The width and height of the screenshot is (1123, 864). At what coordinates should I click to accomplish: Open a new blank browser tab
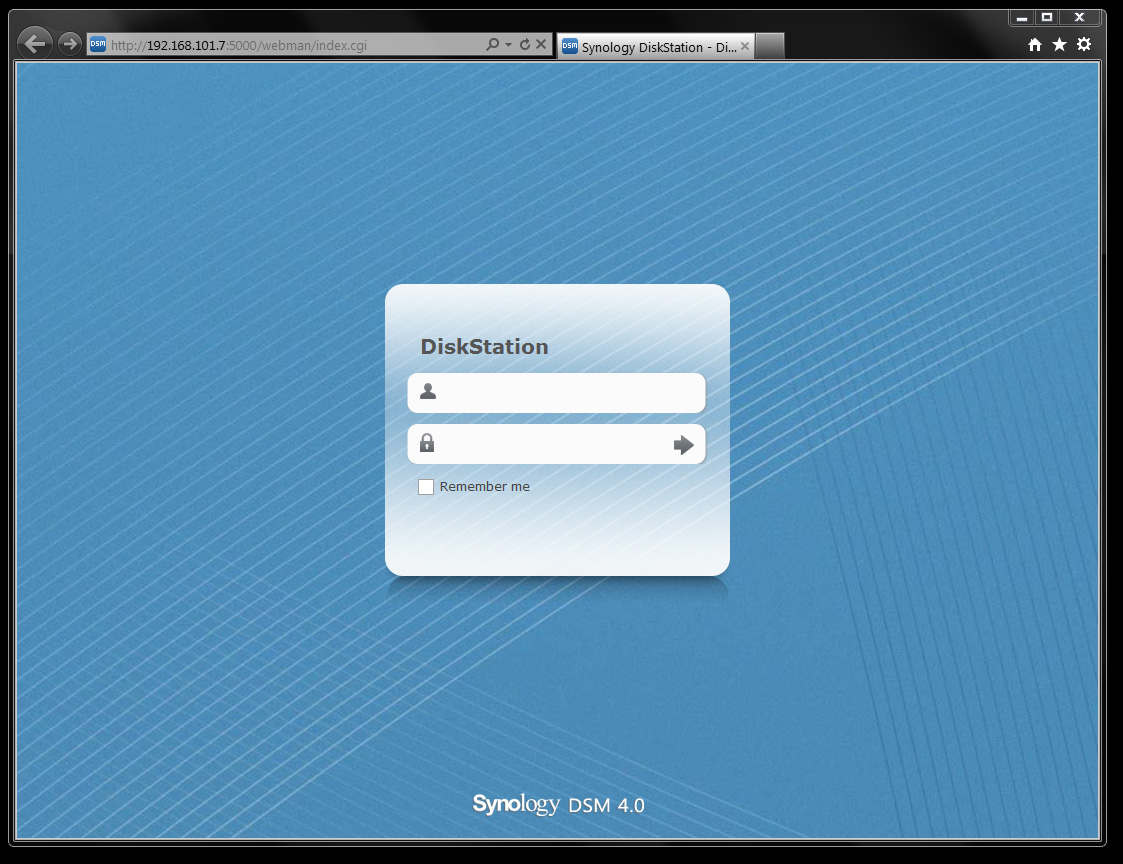(769, 47)
